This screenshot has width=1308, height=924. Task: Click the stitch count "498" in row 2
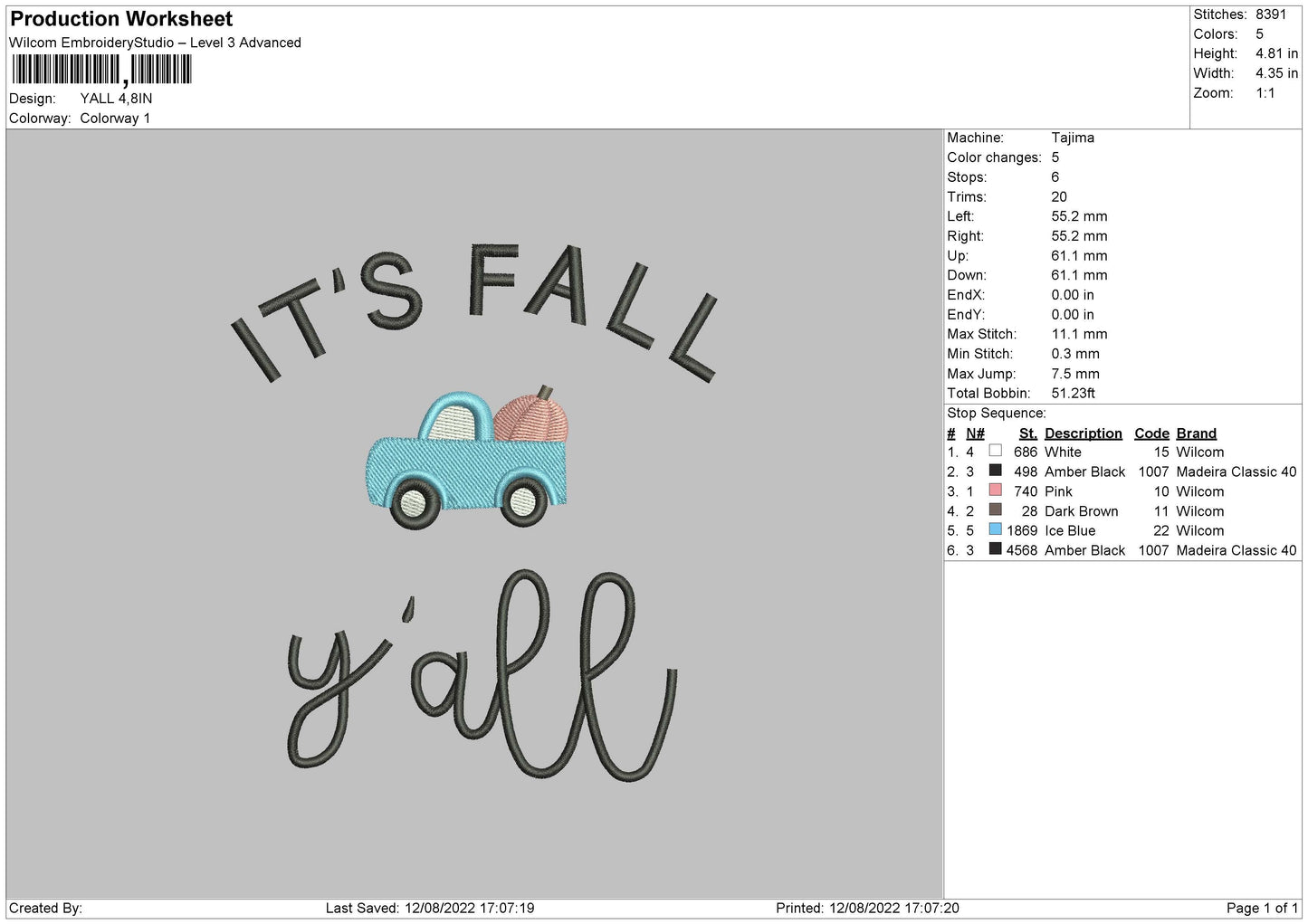pos(1026,472)
